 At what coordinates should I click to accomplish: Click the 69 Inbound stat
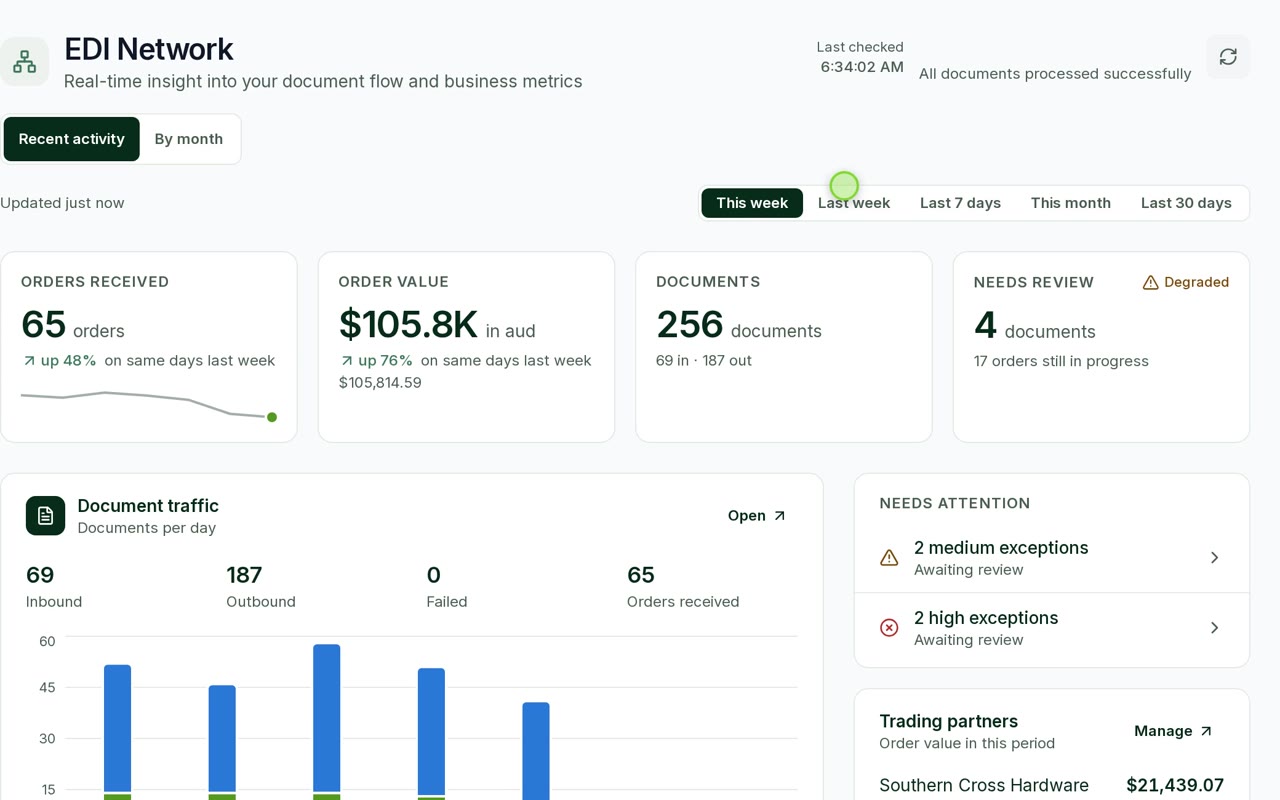coord(54,587)
